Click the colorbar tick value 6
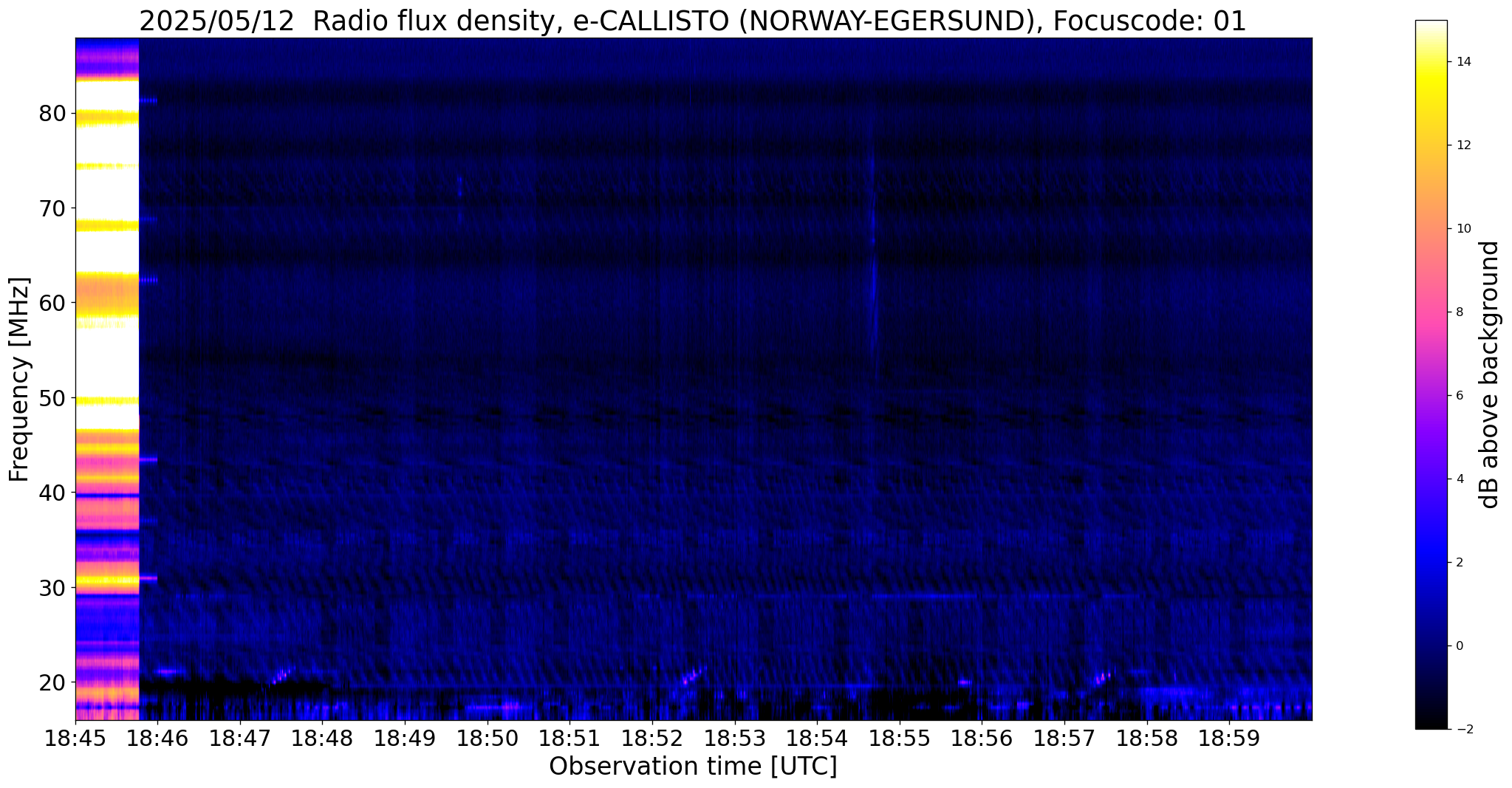1512x788 pixels. pyautogui.click(x=1460, y=396)
